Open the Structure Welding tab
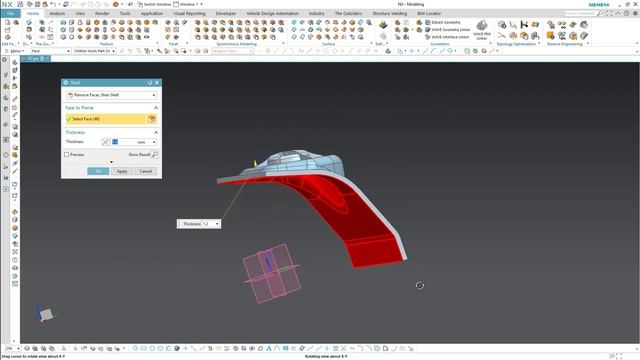The image size is (640, 360). click(x=389, y=13)
